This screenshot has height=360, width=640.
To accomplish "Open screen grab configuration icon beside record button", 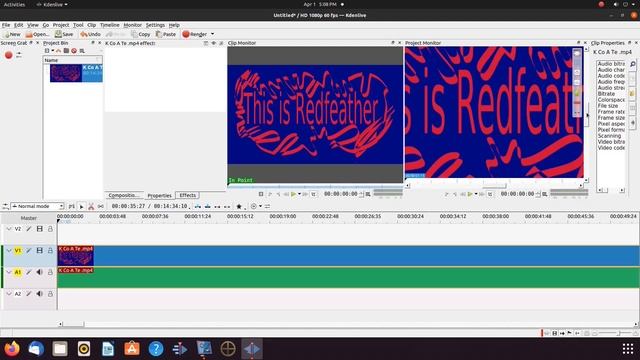I will (x=19, y=55).
